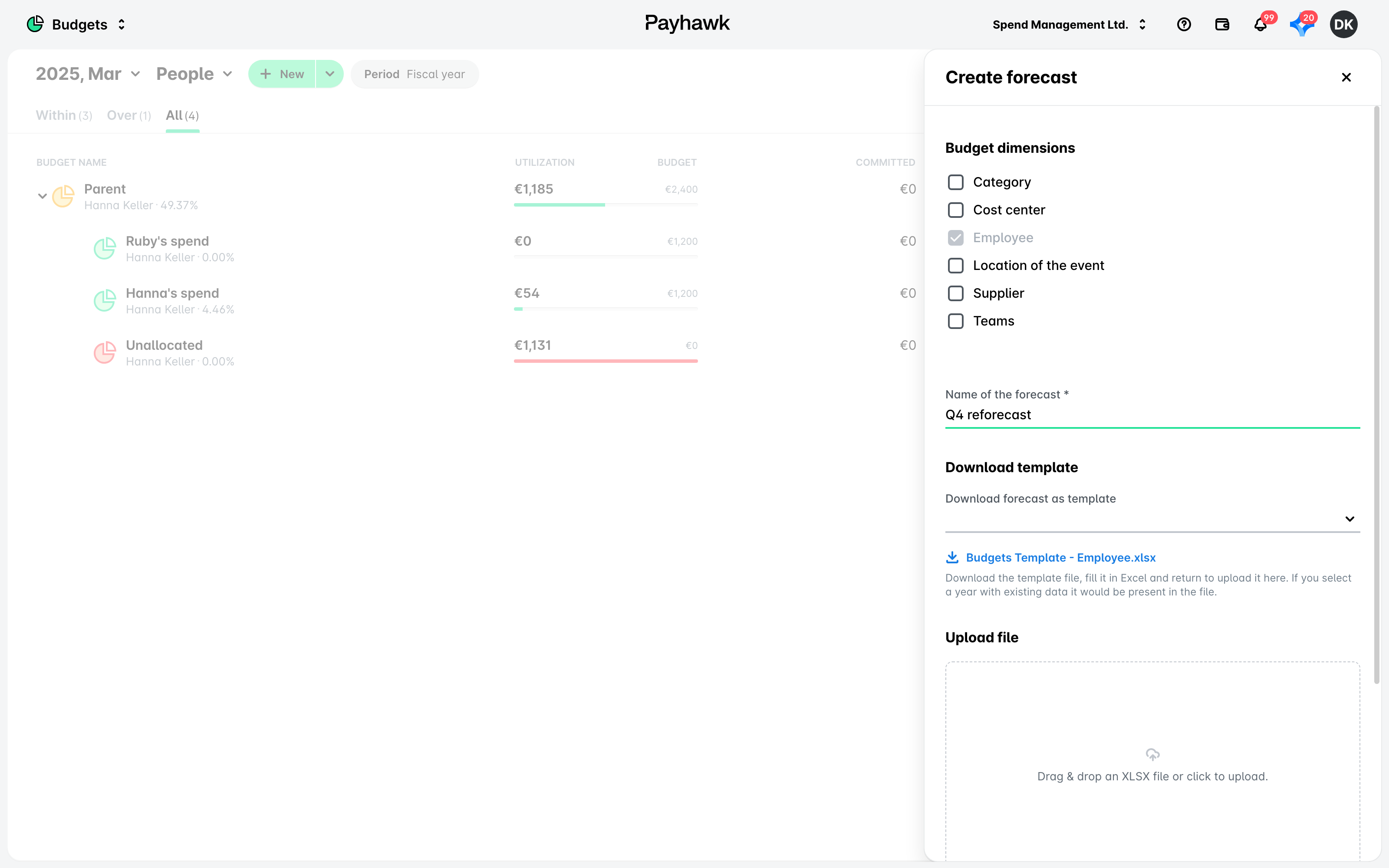Click the Budgets pie chart logo icon
Image resolution: width=1389 pixels, height=868 pixels.
click(35, 24)
